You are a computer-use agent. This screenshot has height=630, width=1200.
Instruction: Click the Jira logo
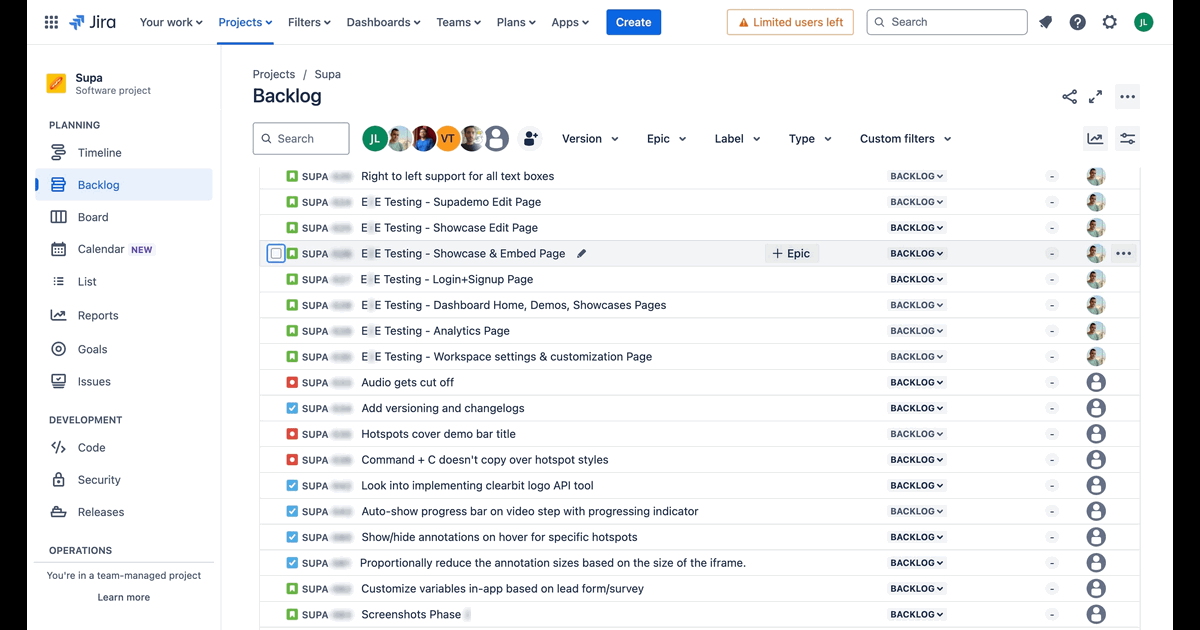92,22
